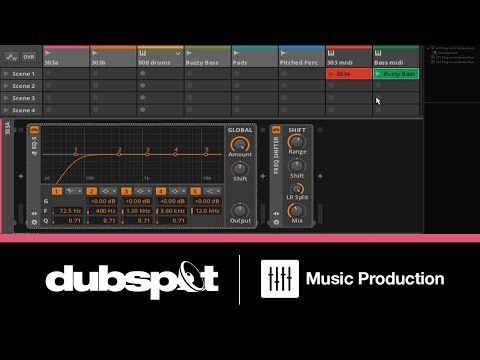
Task: Select the Pitched Perc track header
Action: click(x=302, y=57)
